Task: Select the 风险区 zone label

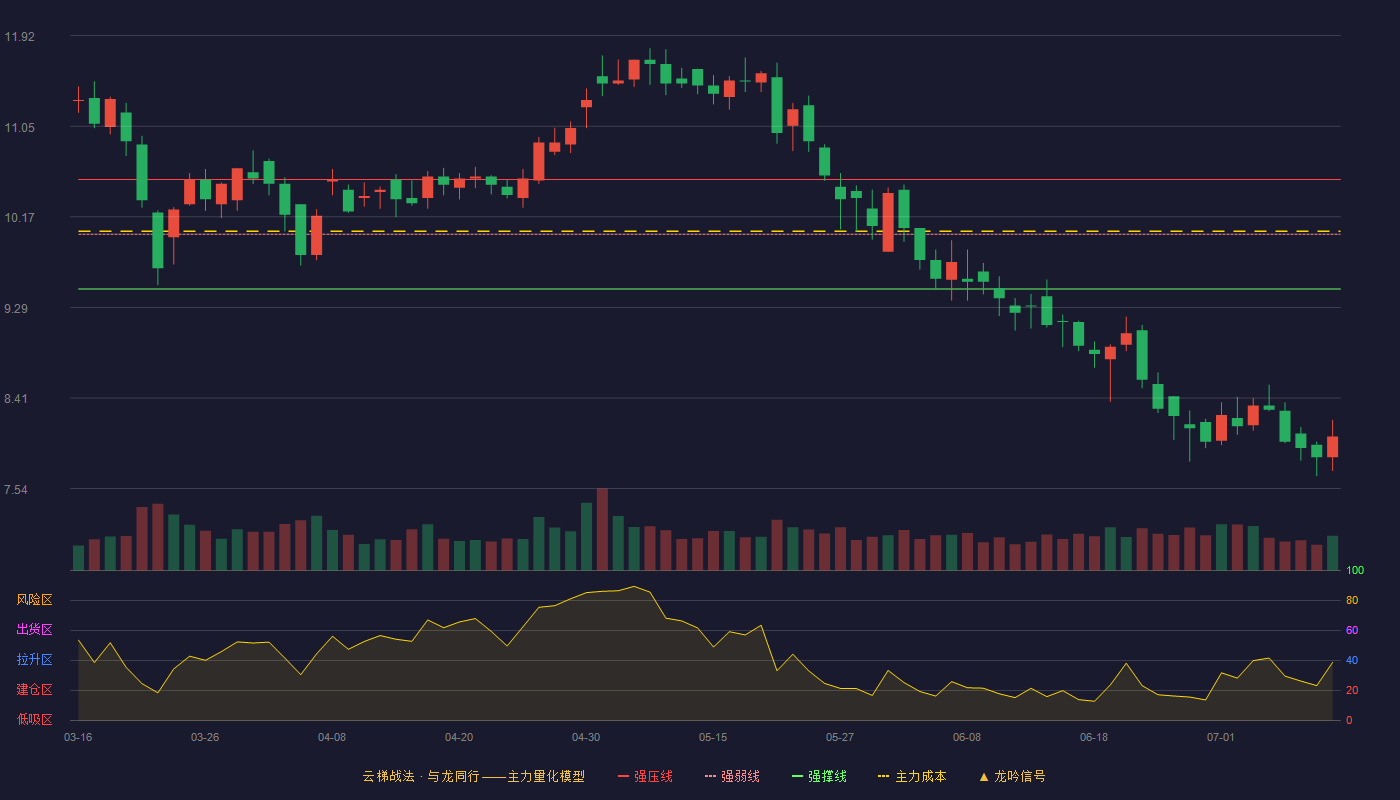Action: pos(34,600)
